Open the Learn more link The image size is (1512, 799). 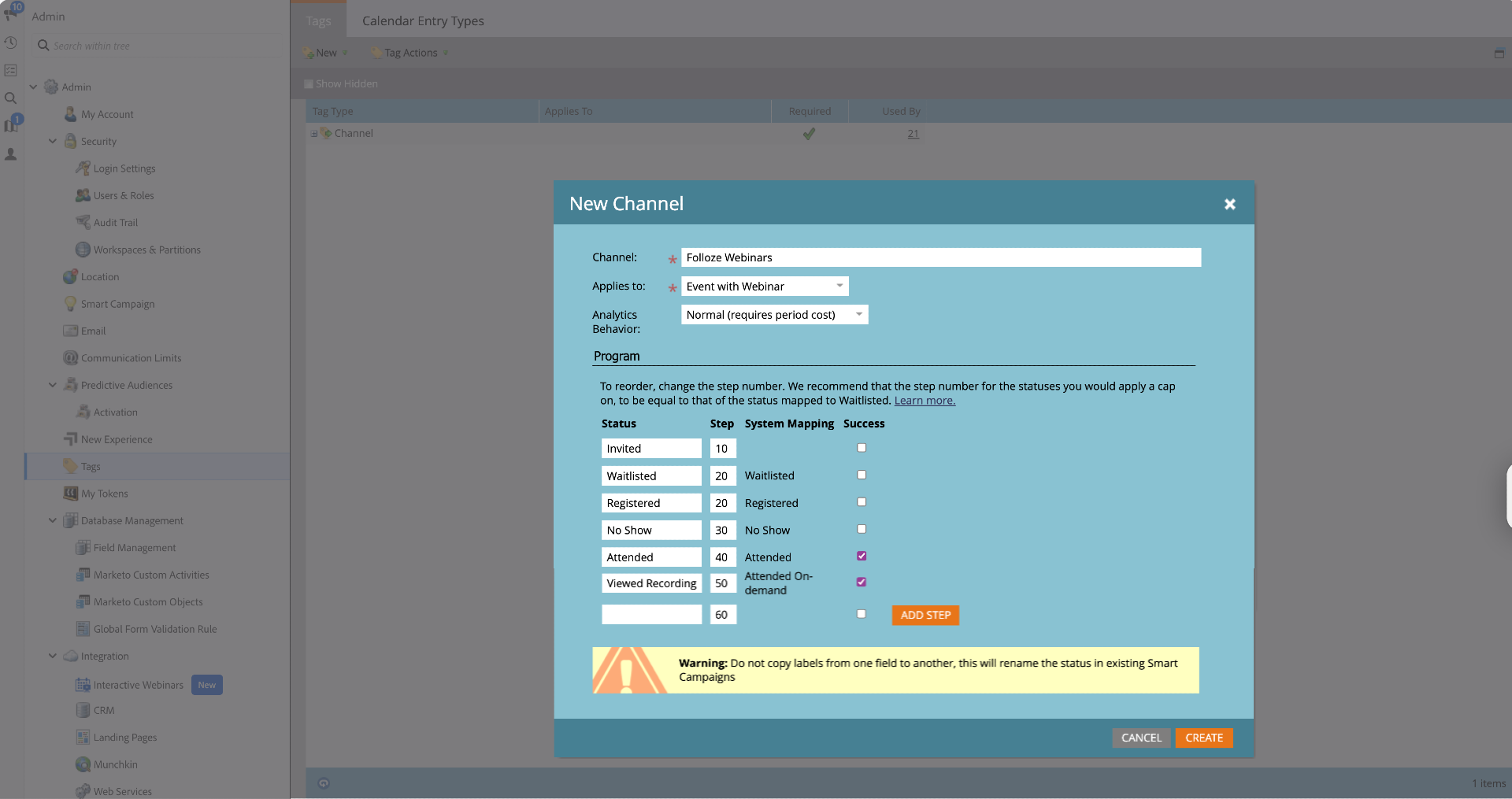925,401
